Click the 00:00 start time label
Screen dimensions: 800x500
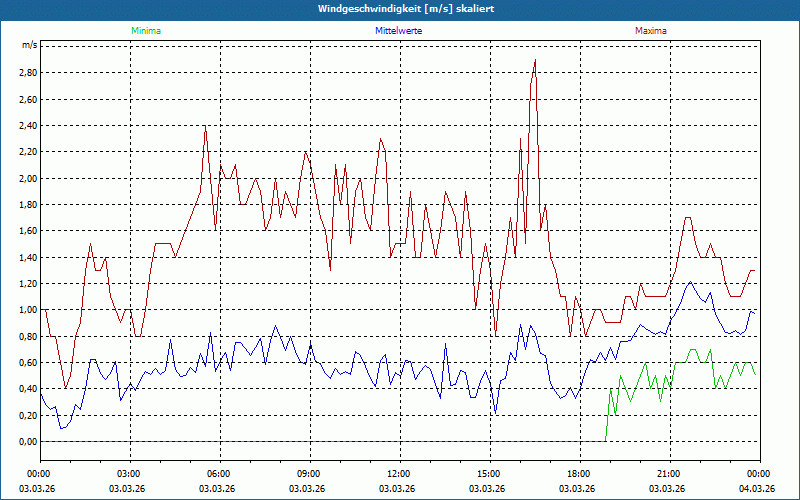pyautogui.click(x=40, y=474)
